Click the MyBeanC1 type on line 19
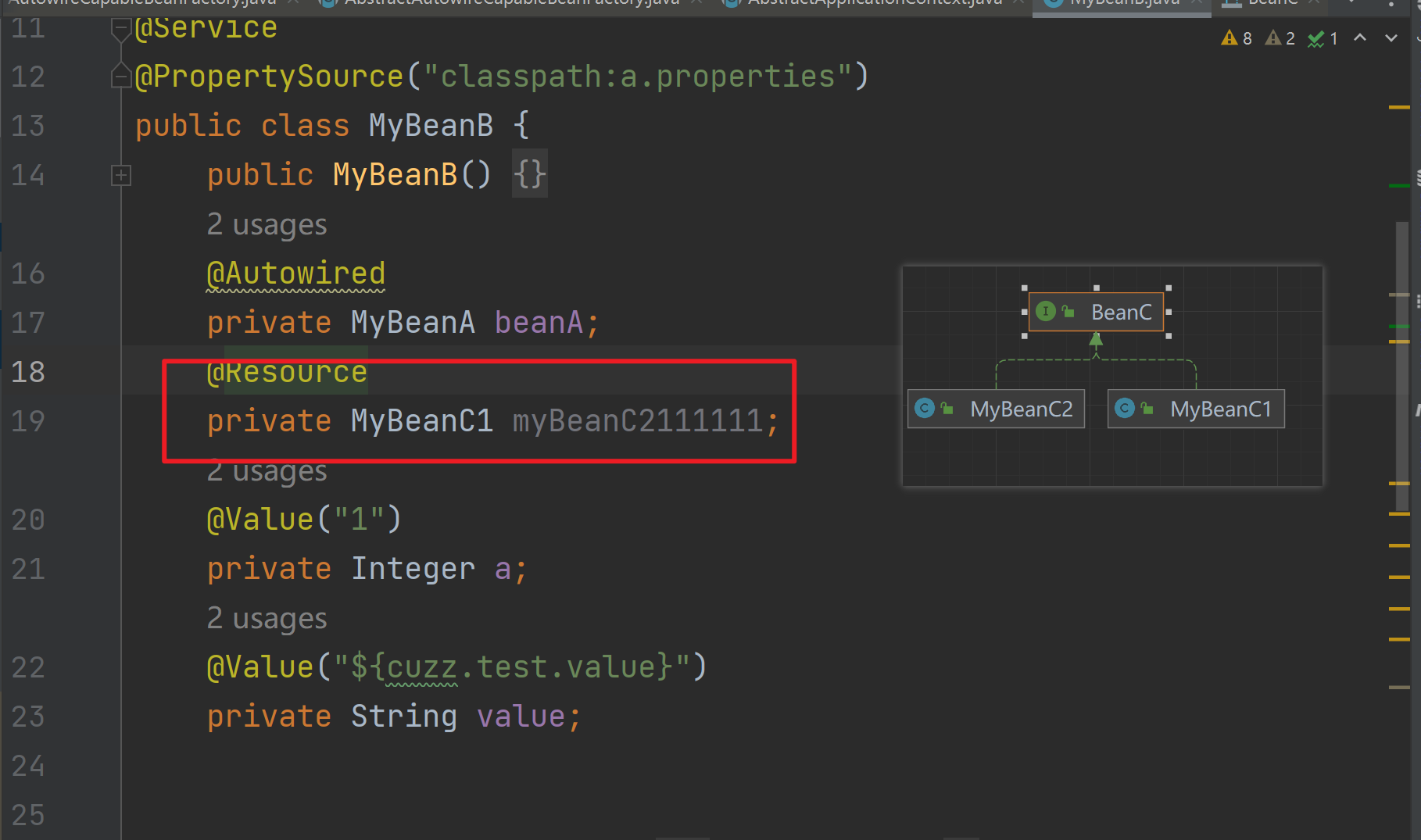The image size is (1421, 840). click(x=421, y=421)
